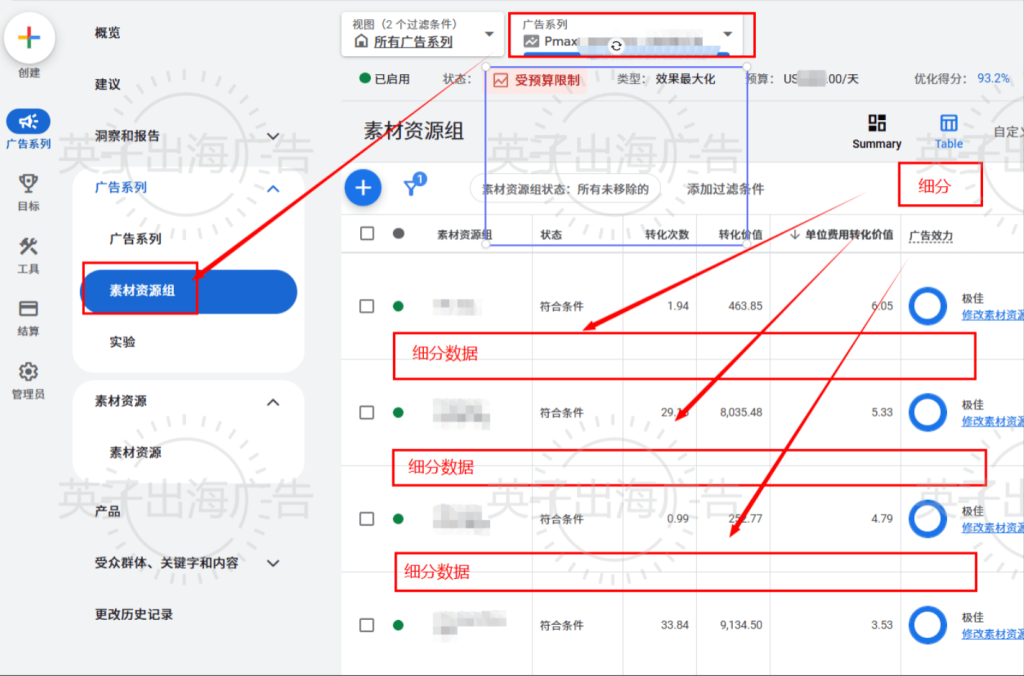Click the blue plus add asset group button
The width and height of the screenshot is (1024, 676).
pyautogui.click(x=363, y=187)
